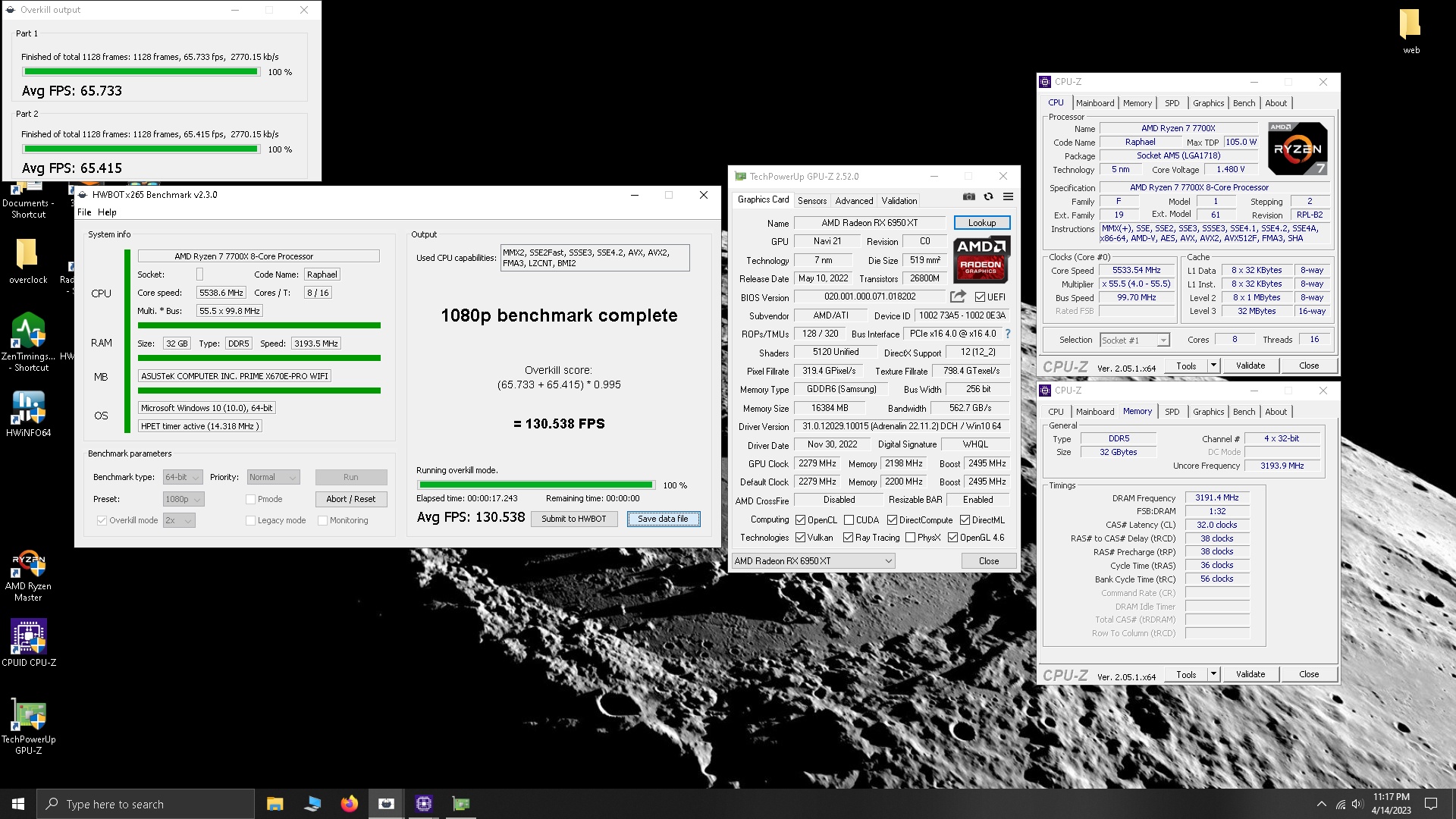Launch the TechPowerUp GPU-Z desktop icon
The height and width of the screenshot is (819, 1456).
pos(28,726)
